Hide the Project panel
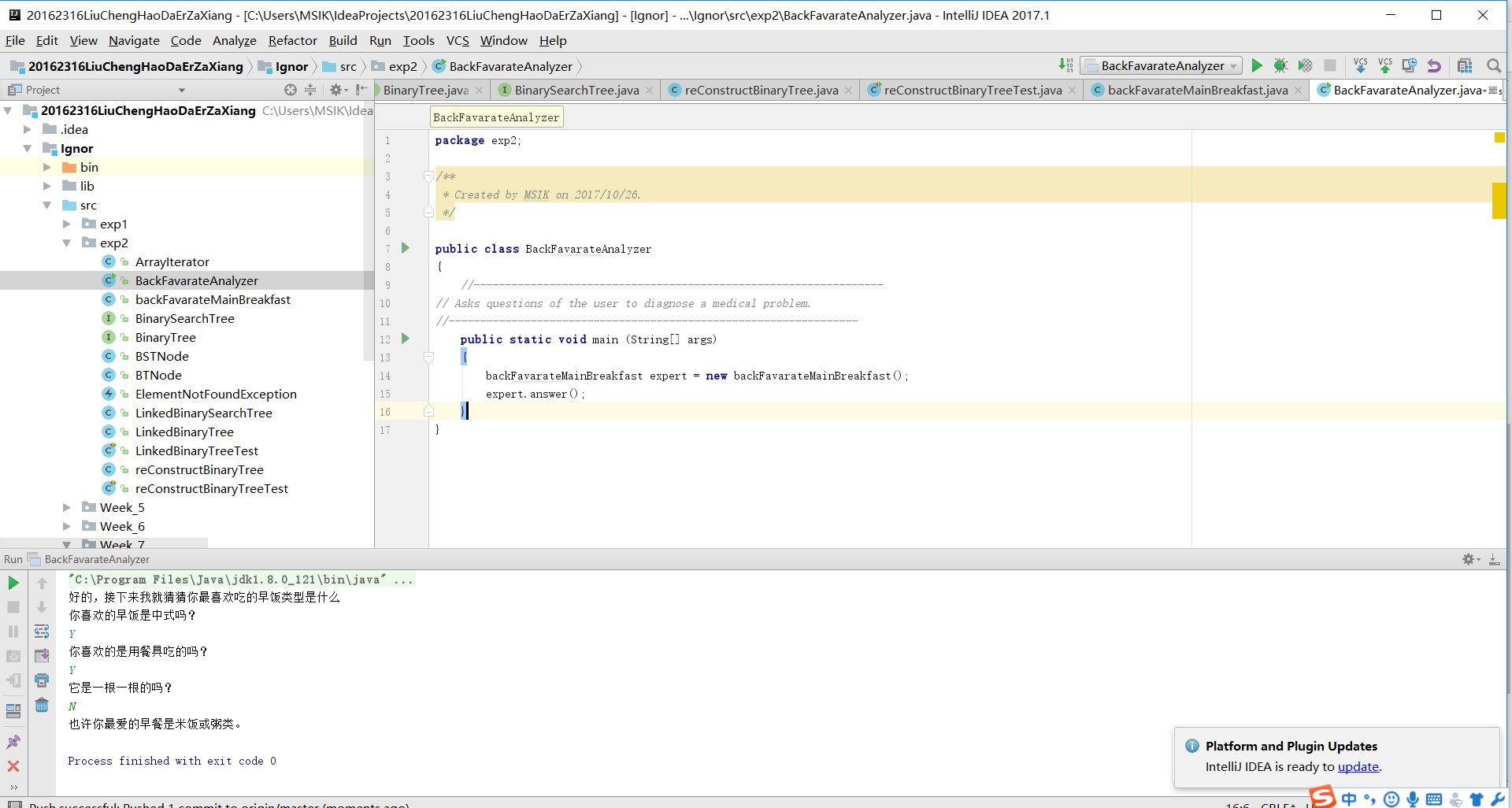The image size is (1512, 808). click(361, 90)
